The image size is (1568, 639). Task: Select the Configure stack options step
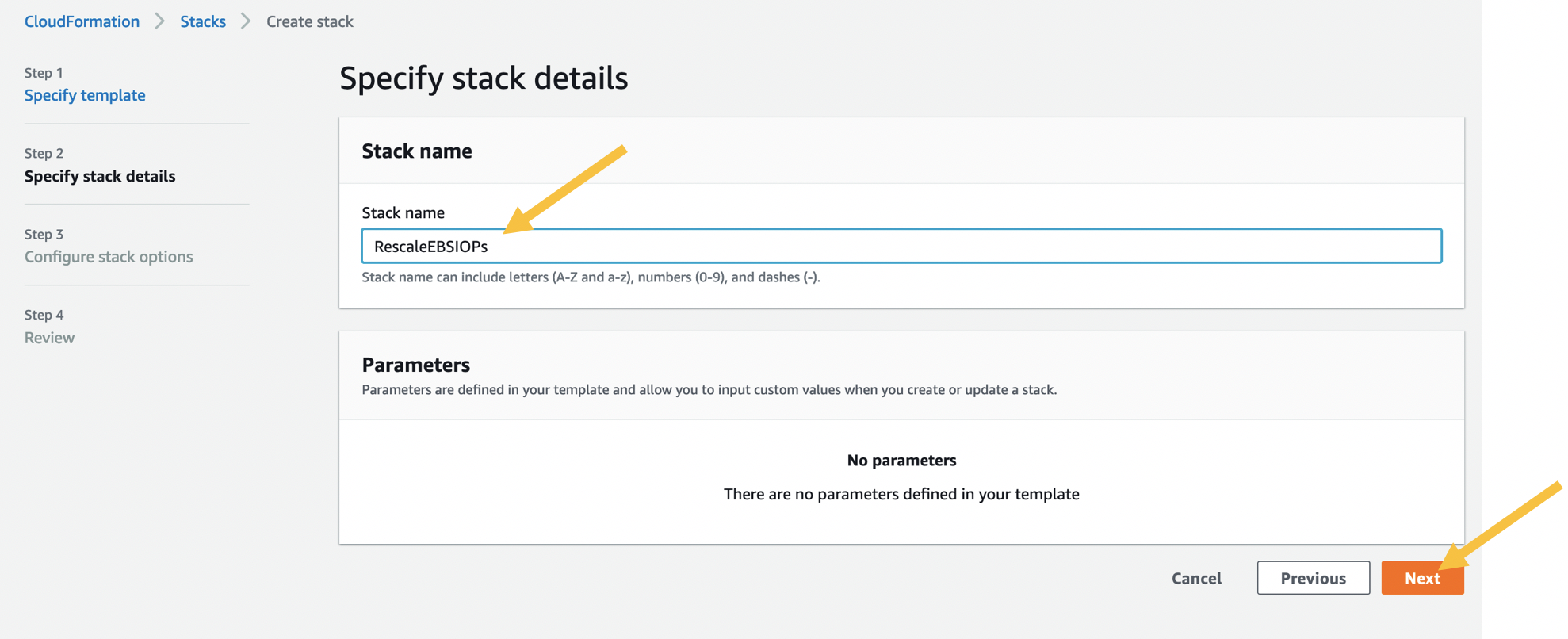click(109, 257)
